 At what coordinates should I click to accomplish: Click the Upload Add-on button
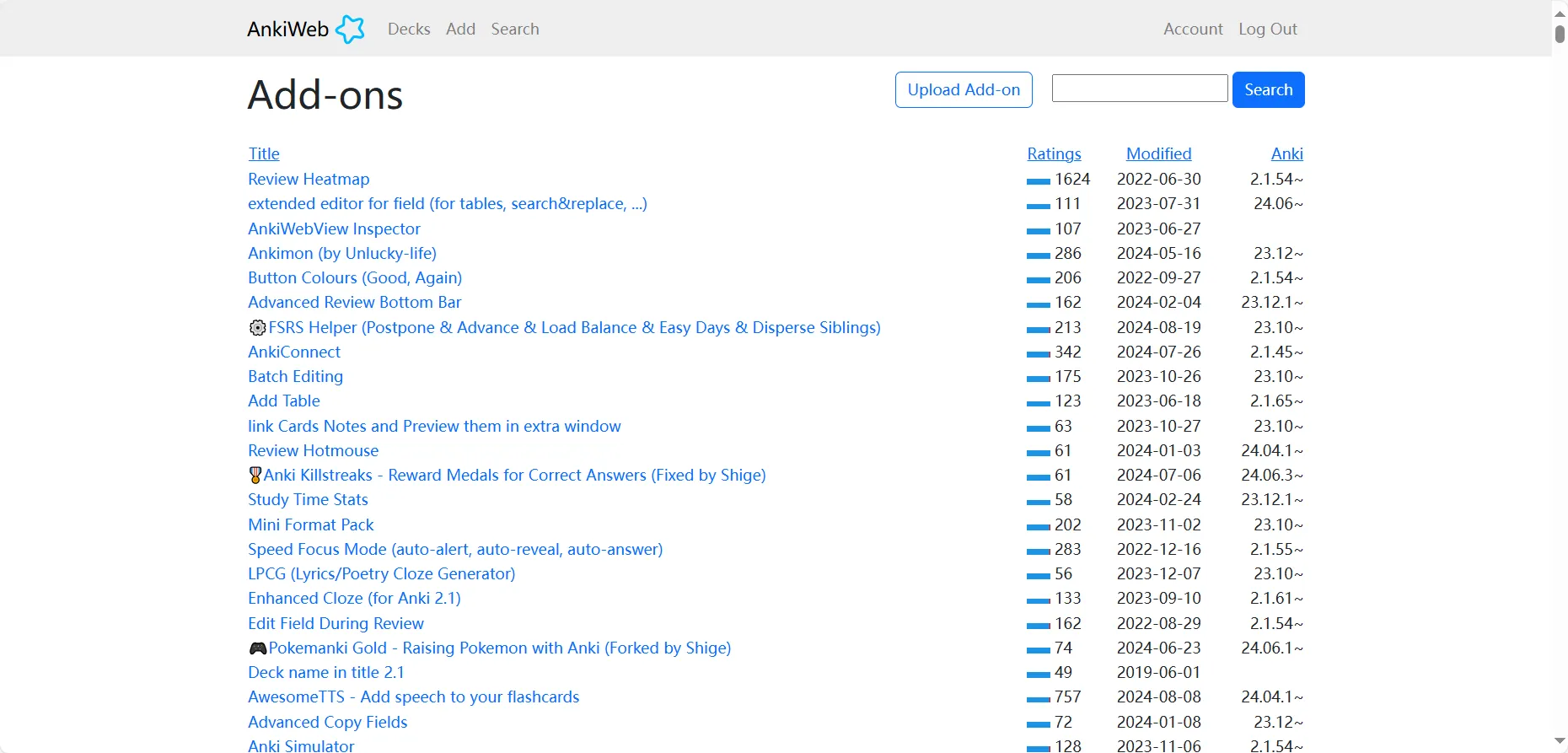964,89
